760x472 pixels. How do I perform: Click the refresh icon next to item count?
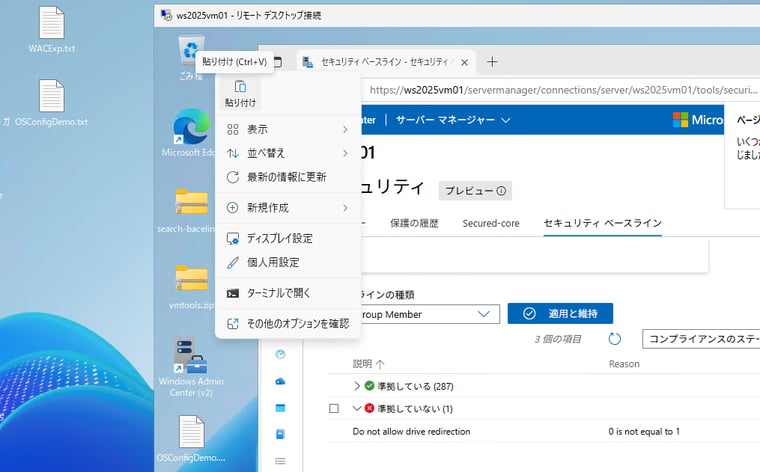tap(615, 339)
